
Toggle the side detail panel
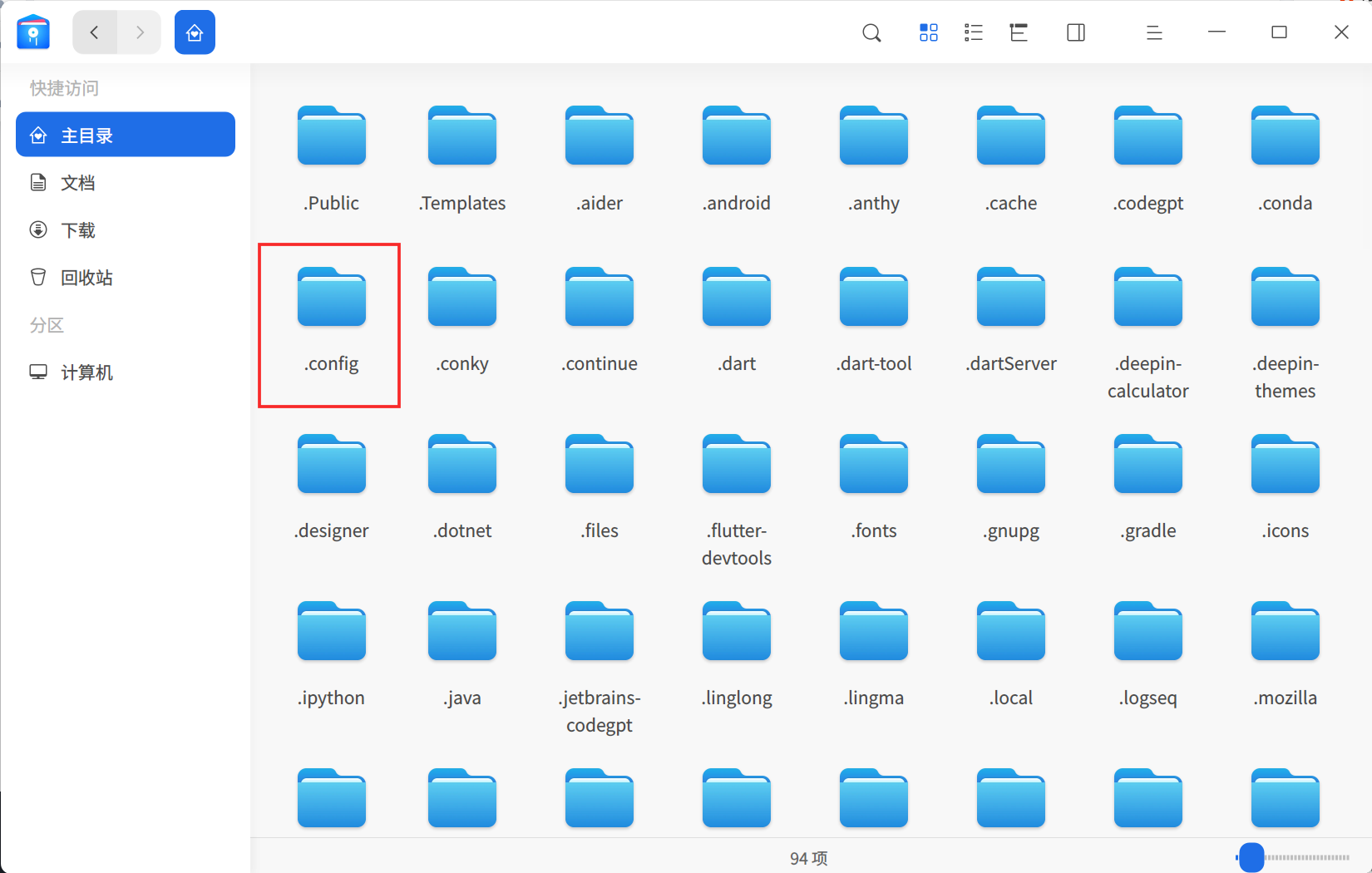(x=1076, y=32)
